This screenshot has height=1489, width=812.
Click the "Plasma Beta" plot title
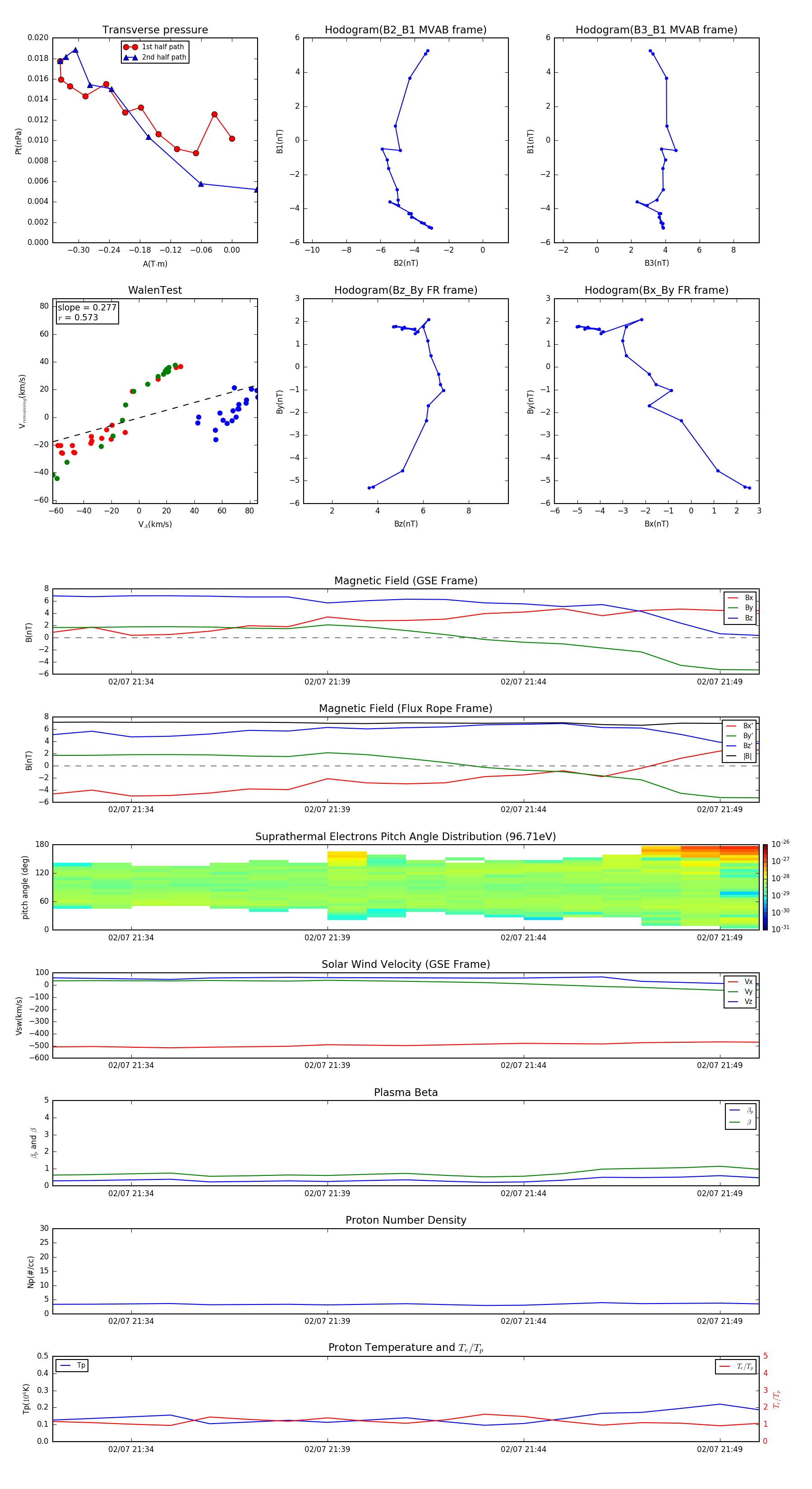(x=406, y=1092)
